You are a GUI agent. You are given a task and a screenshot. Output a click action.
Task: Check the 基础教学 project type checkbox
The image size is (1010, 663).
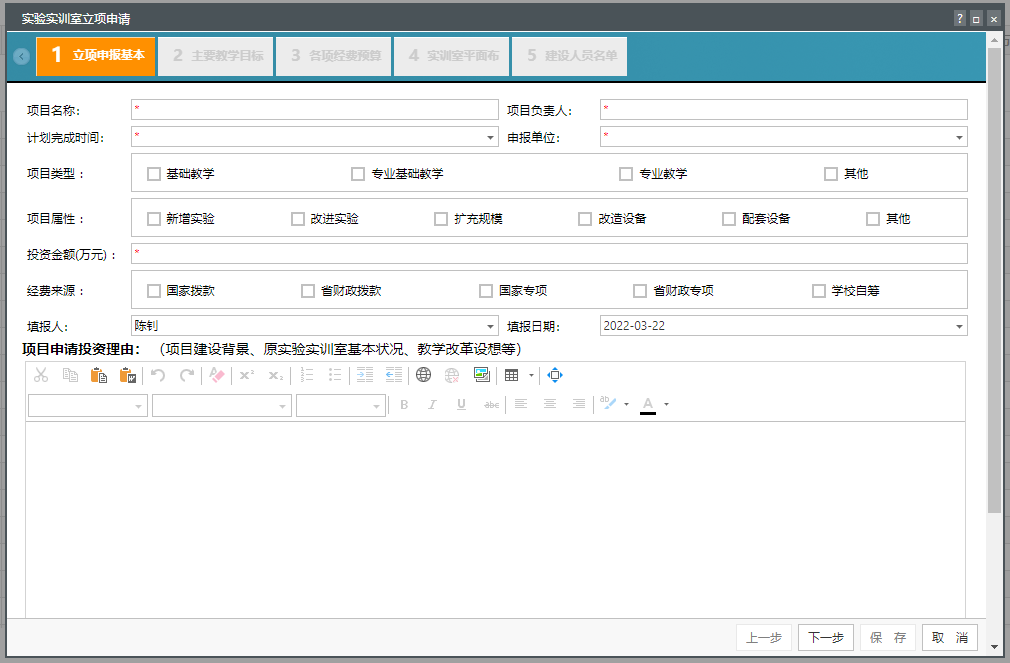(154, 174)
